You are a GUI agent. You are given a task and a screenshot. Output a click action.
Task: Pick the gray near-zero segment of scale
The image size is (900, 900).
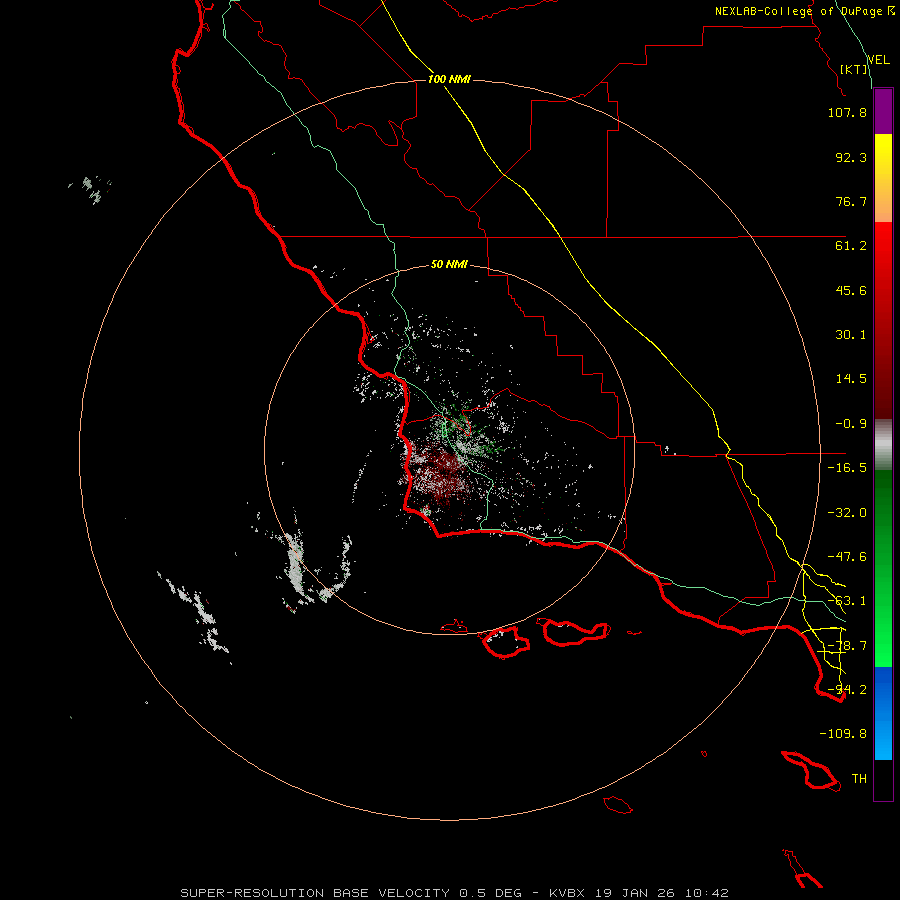(x=883, y=445)
